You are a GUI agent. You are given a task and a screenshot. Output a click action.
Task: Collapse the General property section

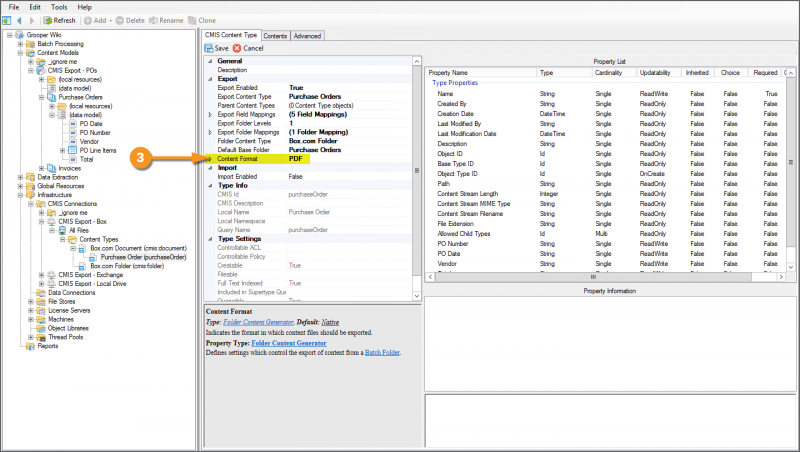(210, 61)
